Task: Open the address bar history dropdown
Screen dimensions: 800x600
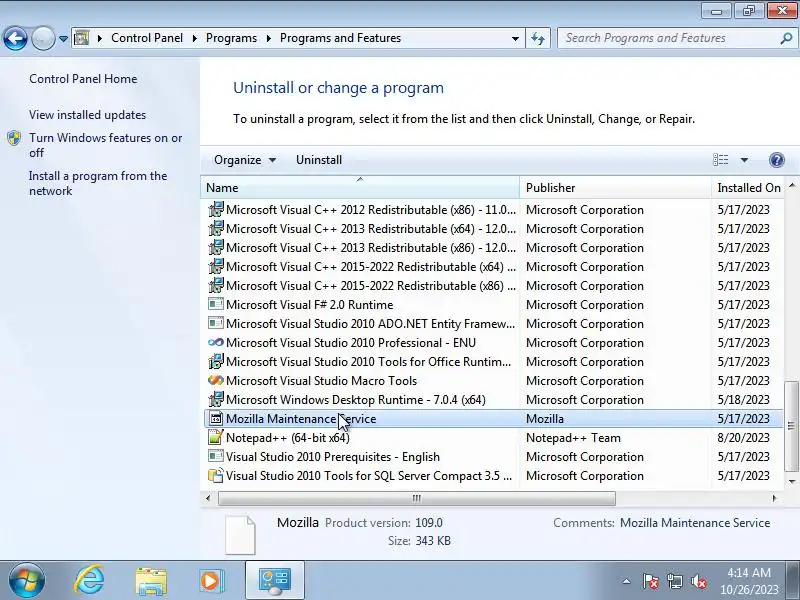Action: (515, 38)
